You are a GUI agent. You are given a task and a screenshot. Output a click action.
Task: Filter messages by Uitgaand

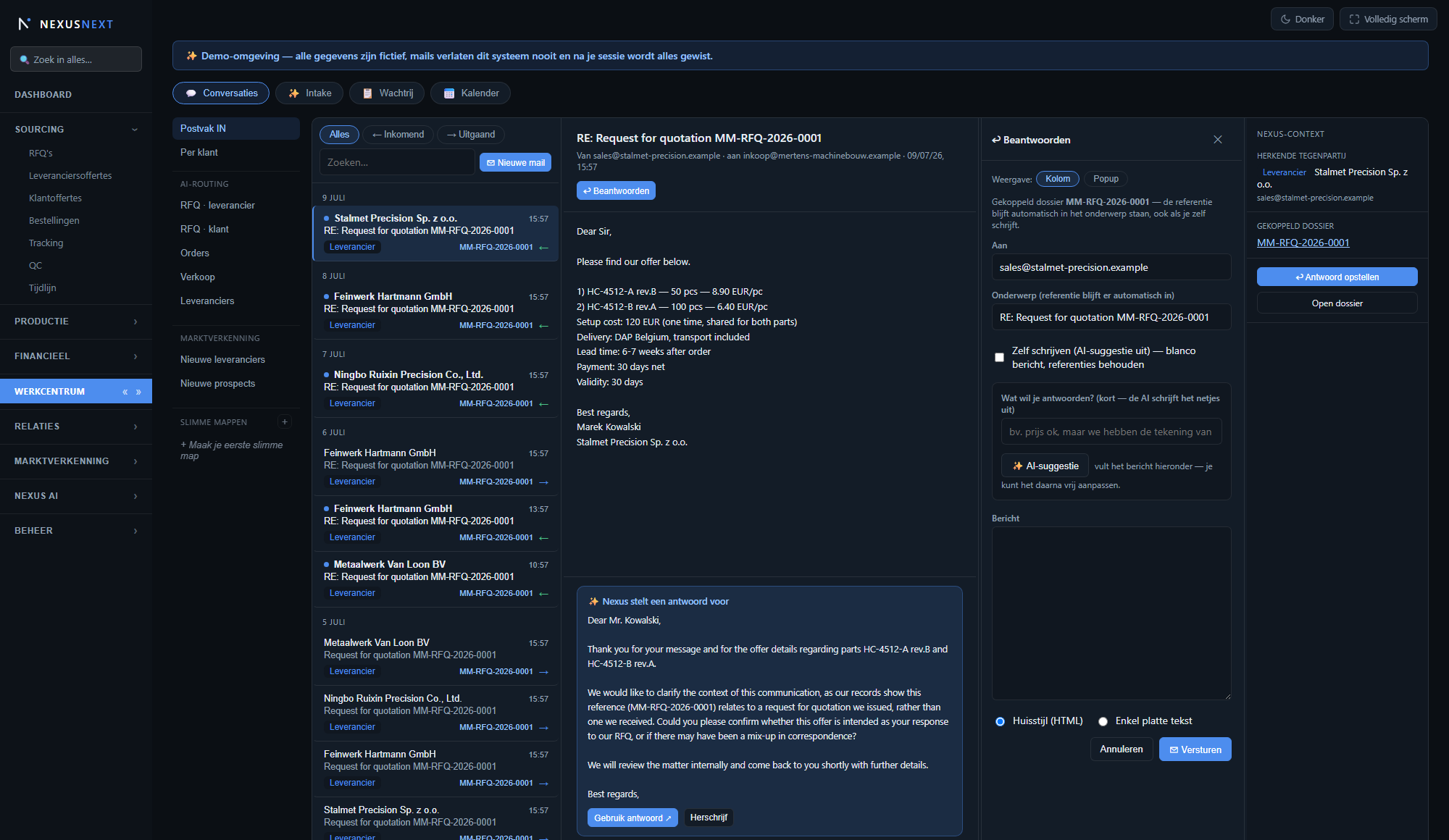tap(471, 135)
